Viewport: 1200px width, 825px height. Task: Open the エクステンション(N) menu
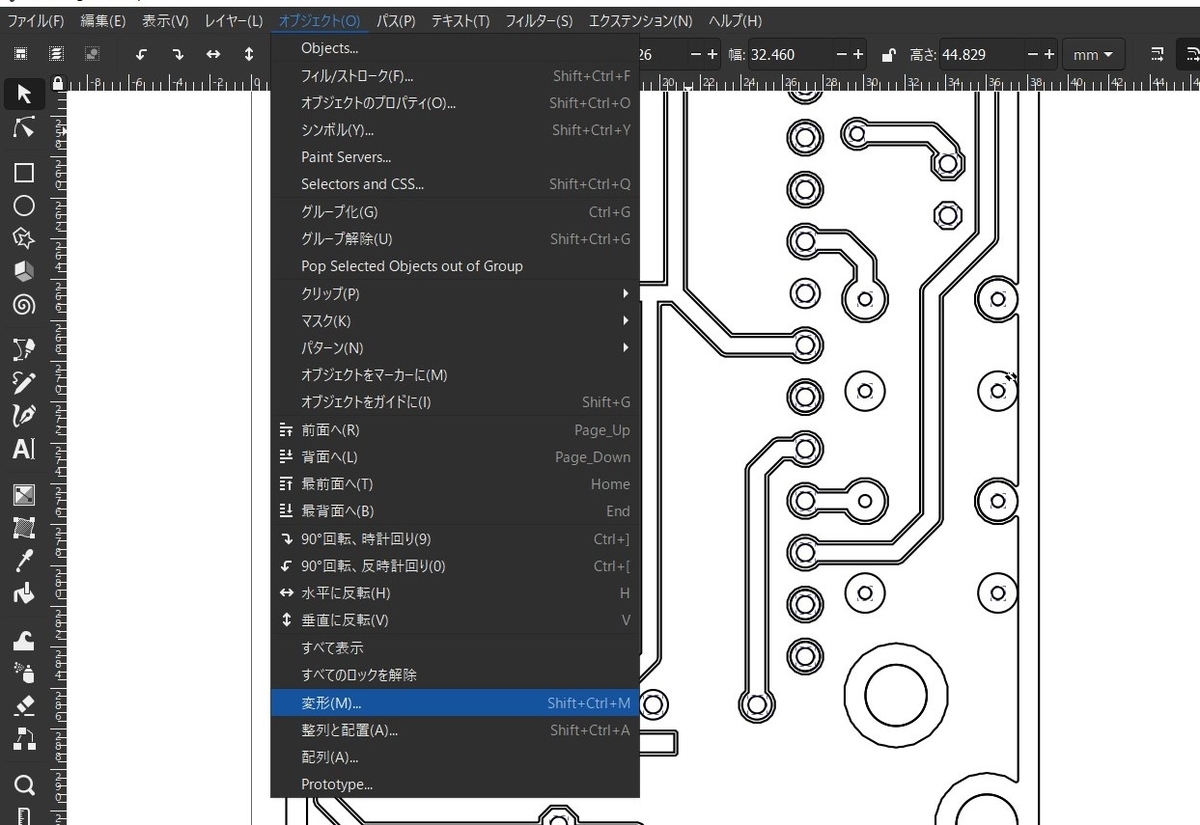coord(640,20)
